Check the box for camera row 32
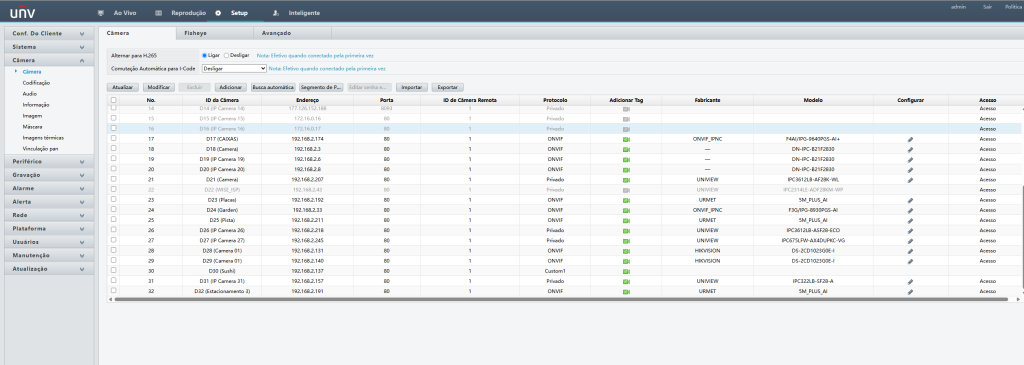Screen dimensions: 1024x365 pyautogui.click(x=114, y=291)
